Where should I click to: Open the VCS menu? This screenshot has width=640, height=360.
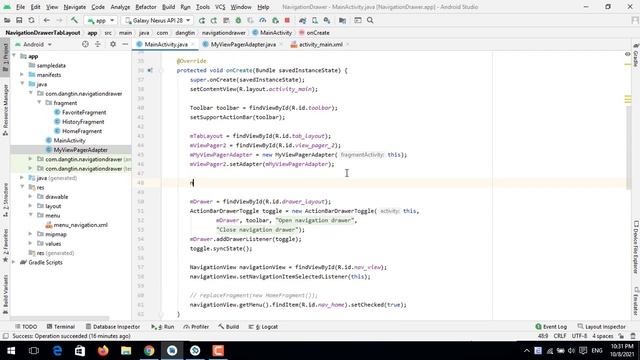pos(220,7)
